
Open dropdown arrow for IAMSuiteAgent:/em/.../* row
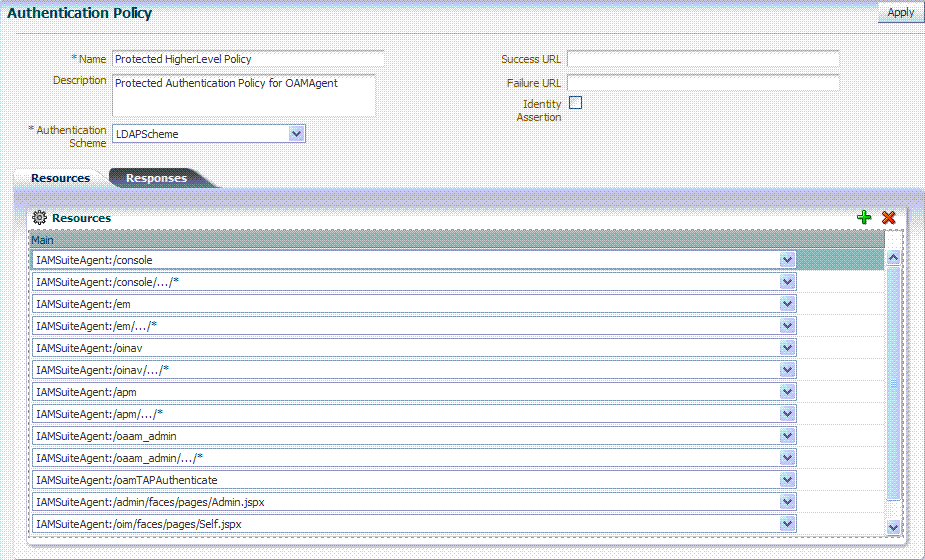click(787, 326)
